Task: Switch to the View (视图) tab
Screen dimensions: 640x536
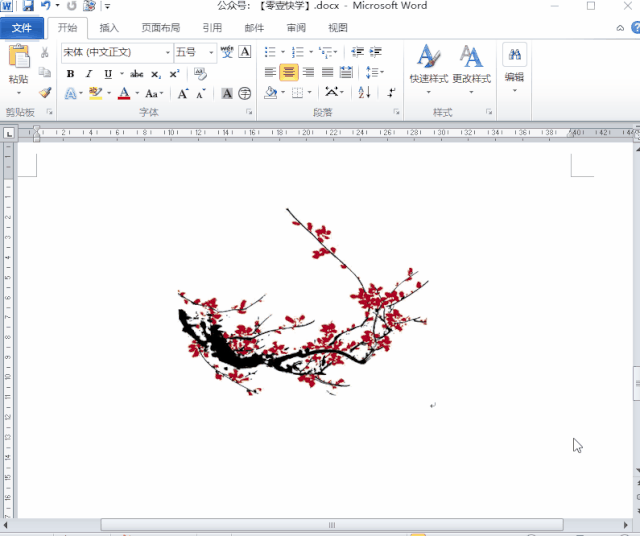Action: 338,28
